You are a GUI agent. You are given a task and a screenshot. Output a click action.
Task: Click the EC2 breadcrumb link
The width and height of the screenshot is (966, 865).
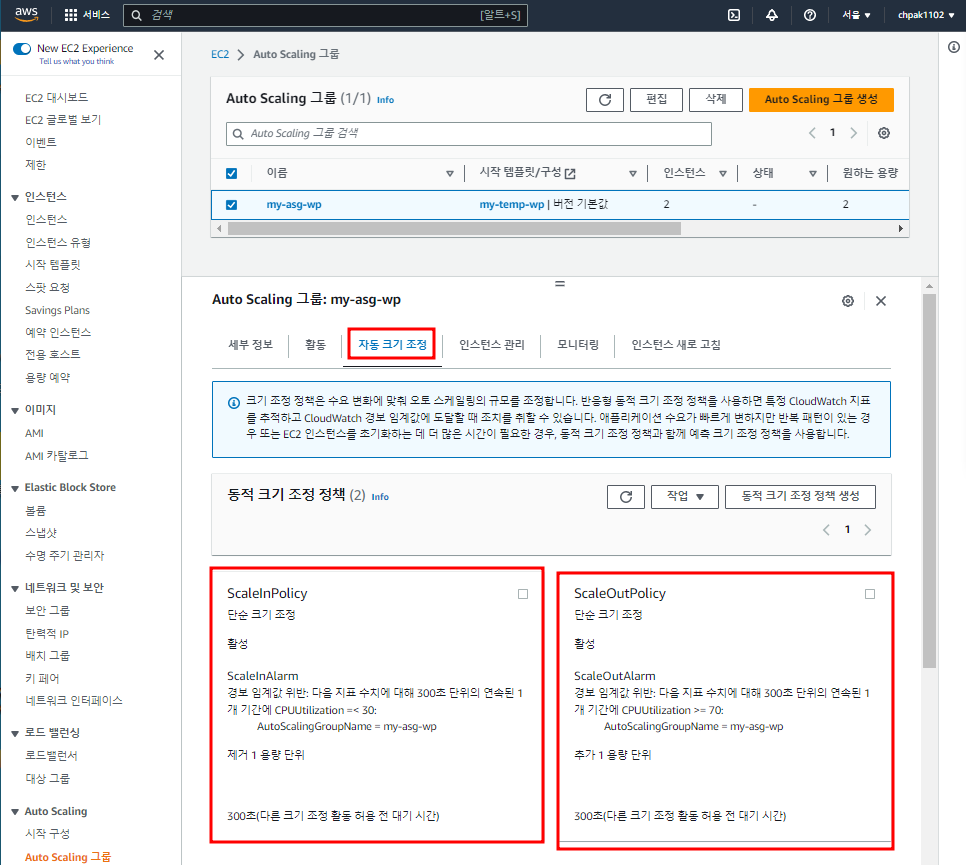click(x=220, y=54)
